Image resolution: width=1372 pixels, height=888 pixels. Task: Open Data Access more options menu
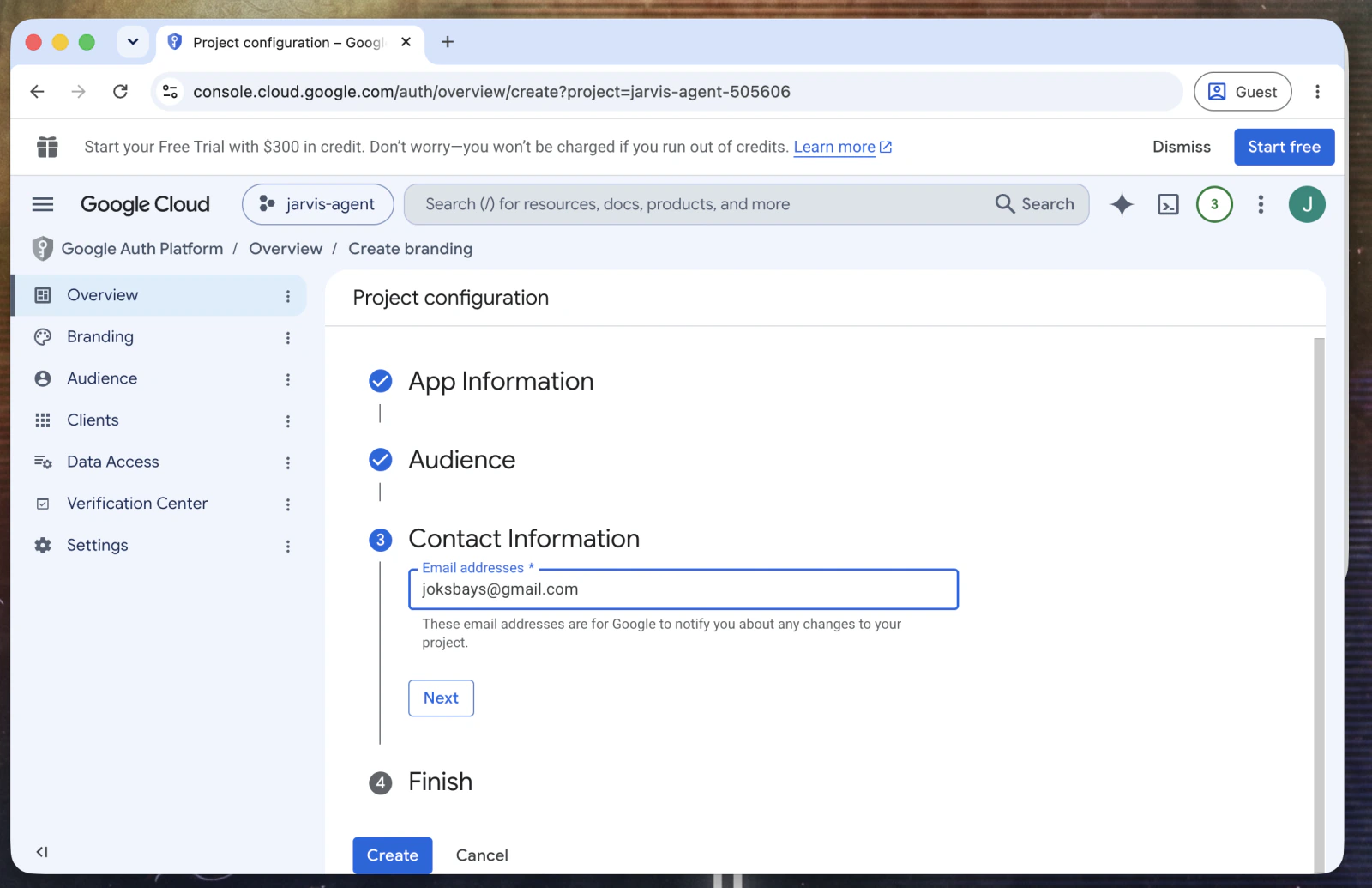tap(288, 463)
